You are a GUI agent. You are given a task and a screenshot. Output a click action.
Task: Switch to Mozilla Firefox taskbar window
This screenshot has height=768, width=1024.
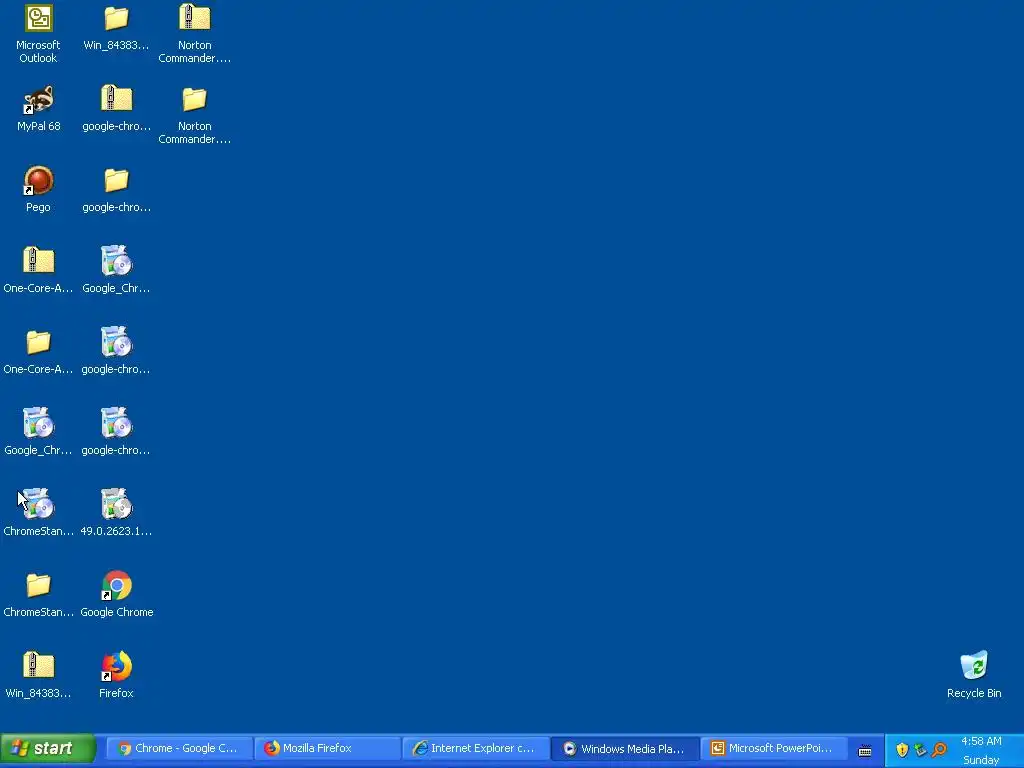327,748
